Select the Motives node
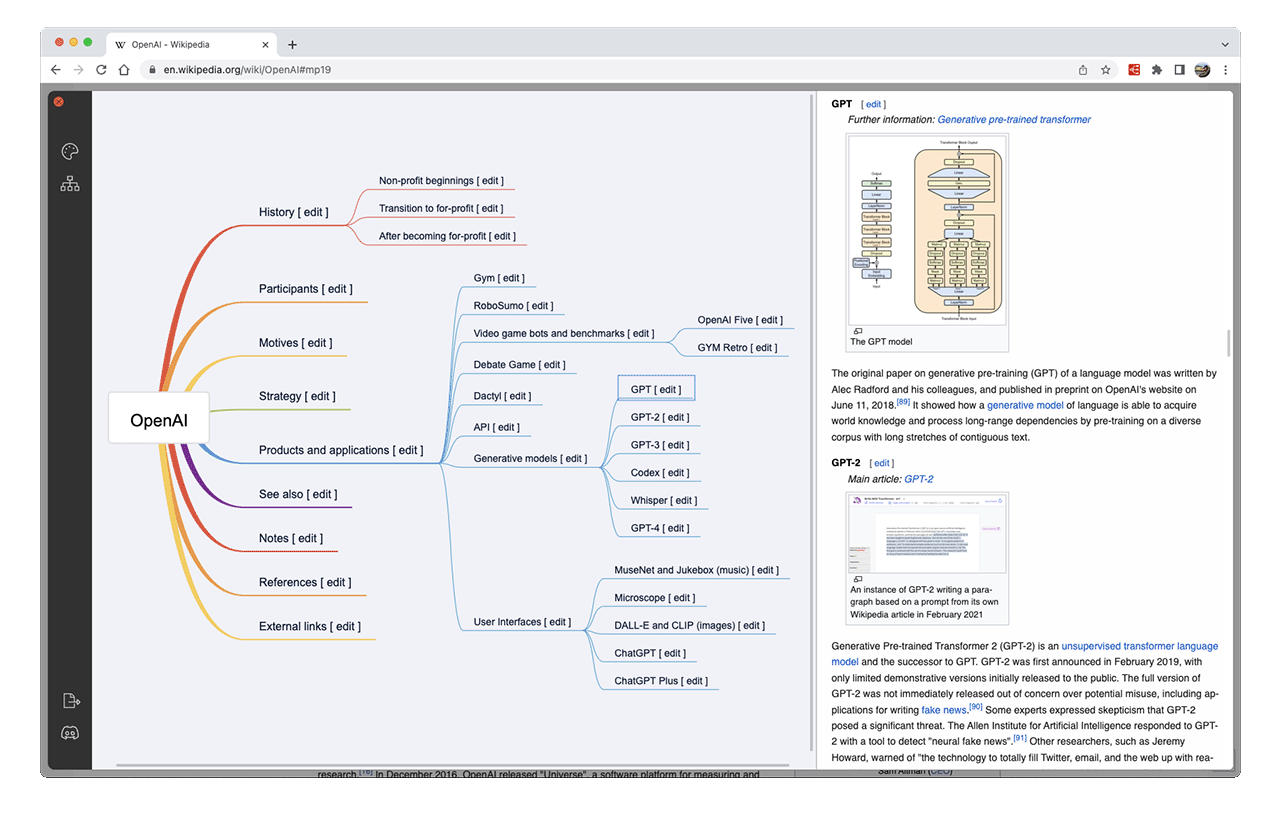1280x830 pixels. pos(295,343)
